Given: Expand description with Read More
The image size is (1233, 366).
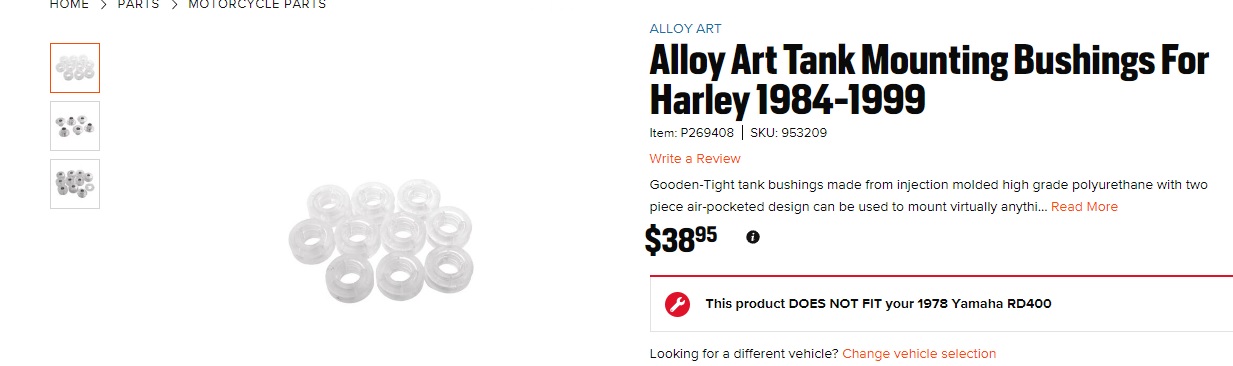Looking at the screenshot, I should pos(1084,207).
